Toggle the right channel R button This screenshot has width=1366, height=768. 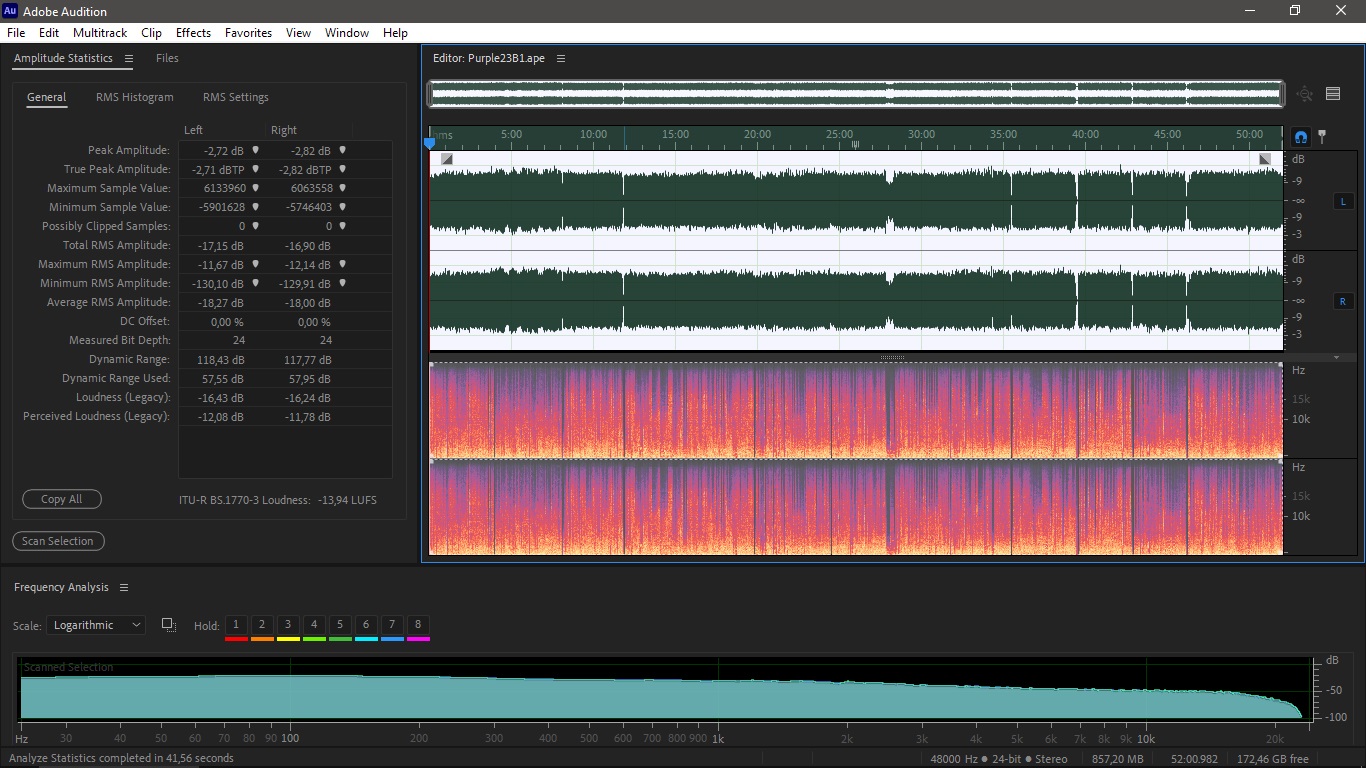1343,301
